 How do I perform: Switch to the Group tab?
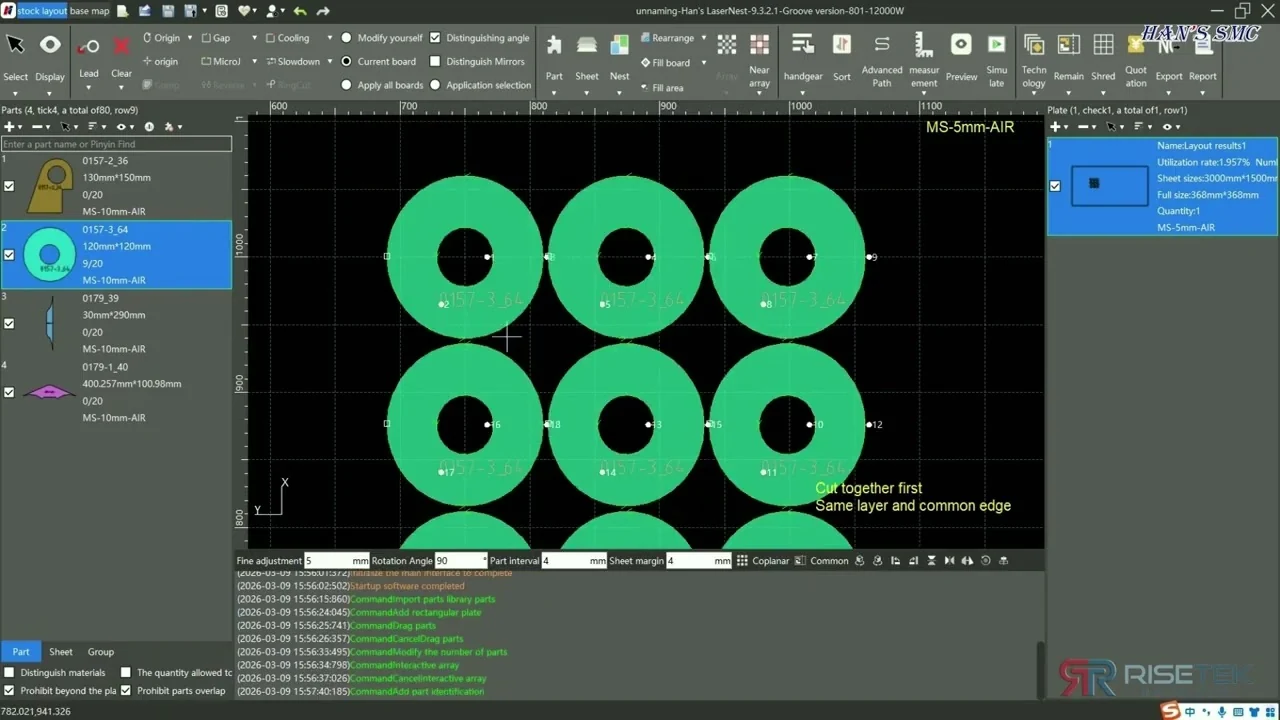click(101, 651)
